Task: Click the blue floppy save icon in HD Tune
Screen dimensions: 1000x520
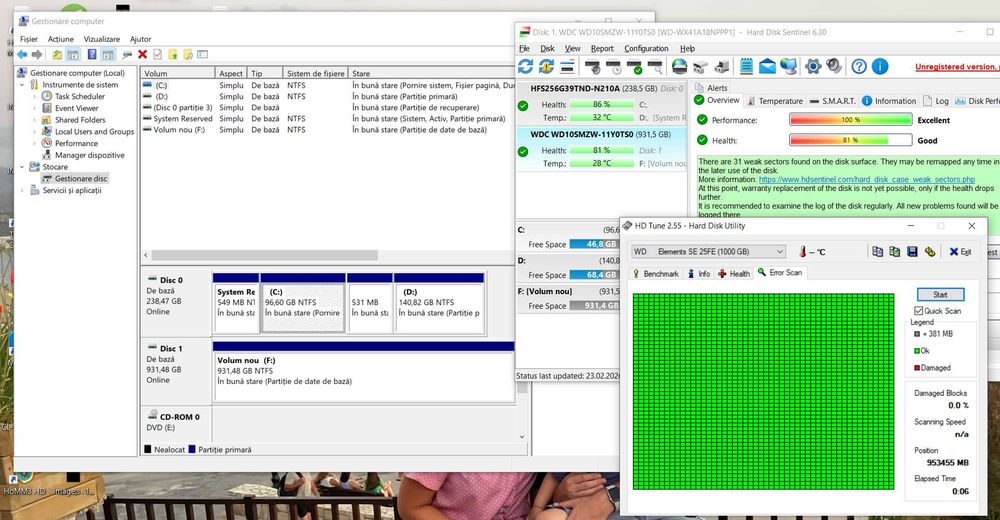Action: [x=913, y=252]
